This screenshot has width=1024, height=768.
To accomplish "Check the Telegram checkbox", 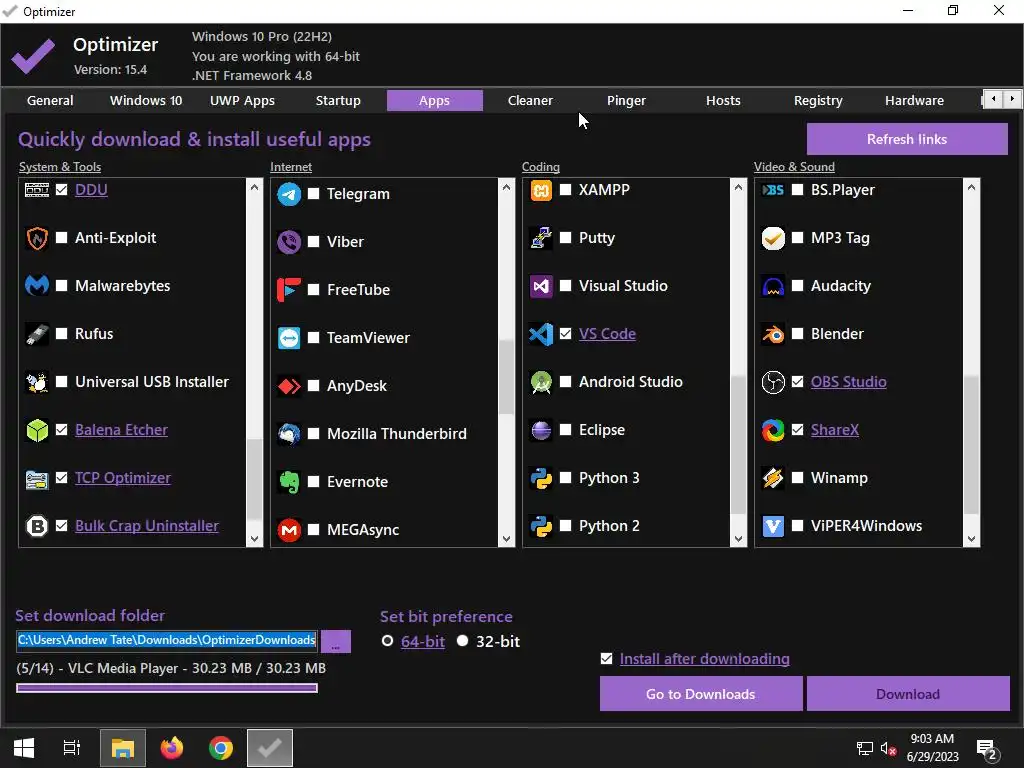I will pyautogui.click(x=313, y=194).
